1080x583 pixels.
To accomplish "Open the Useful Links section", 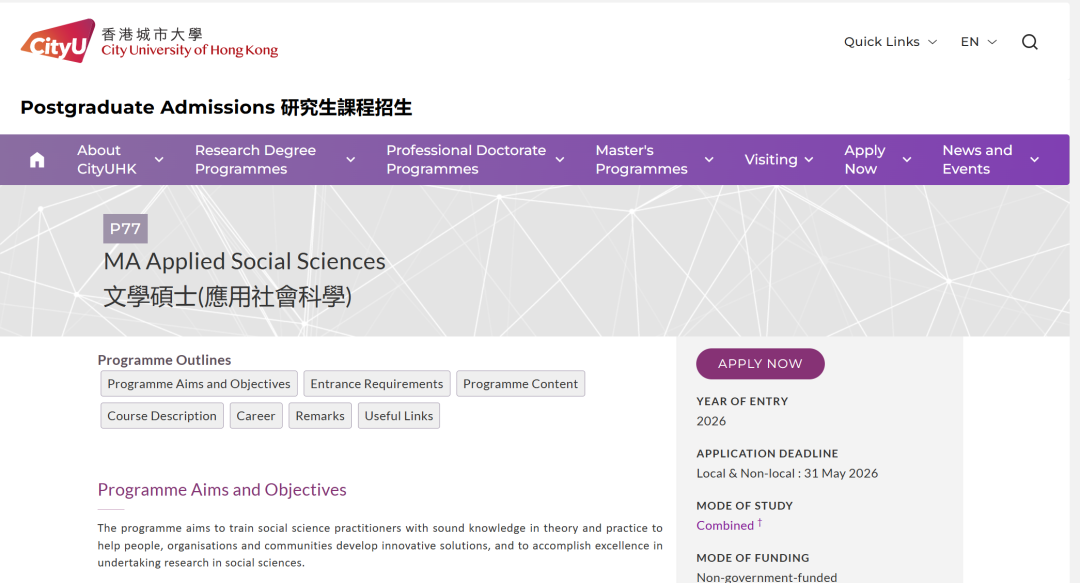I will pos(399,415).
